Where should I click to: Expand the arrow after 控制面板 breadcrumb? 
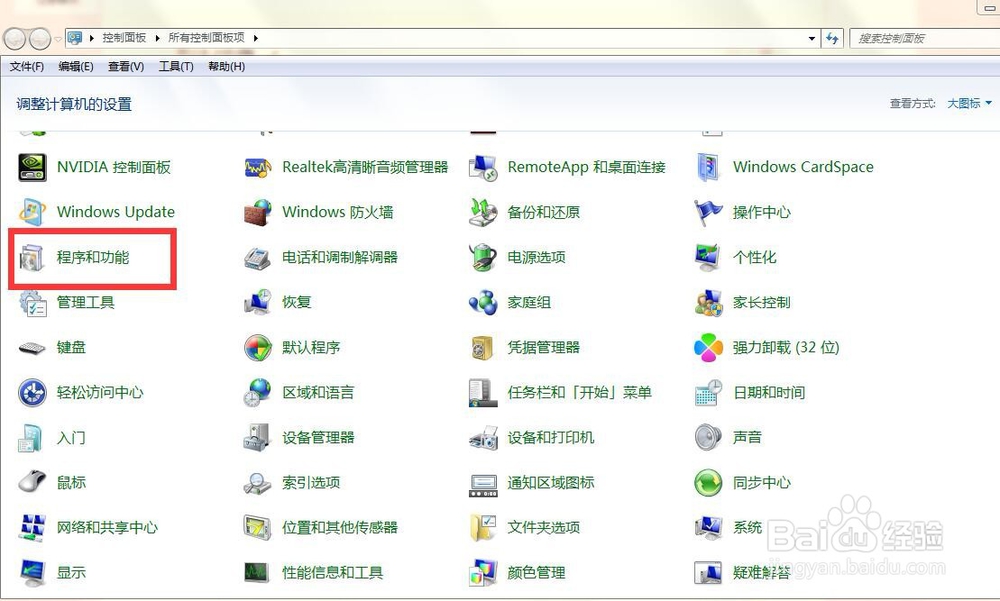(x=158, y=38)
